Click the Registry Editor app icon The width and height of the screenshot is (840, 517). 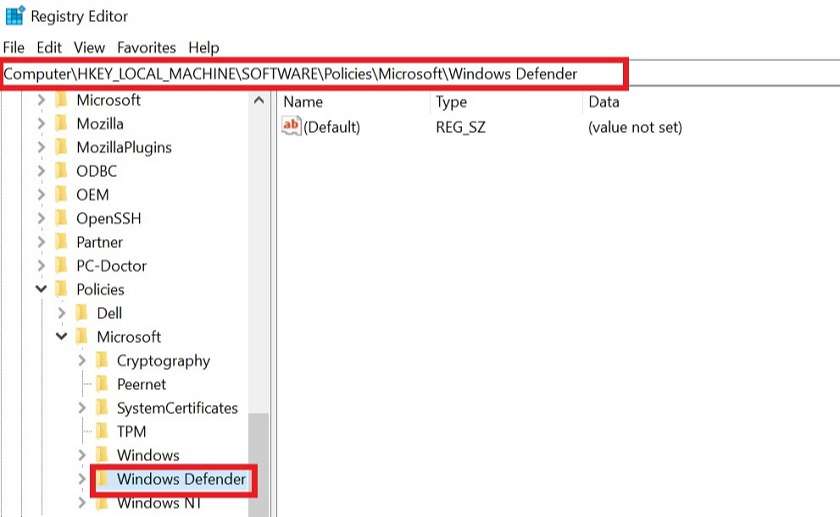pos(15,16)
